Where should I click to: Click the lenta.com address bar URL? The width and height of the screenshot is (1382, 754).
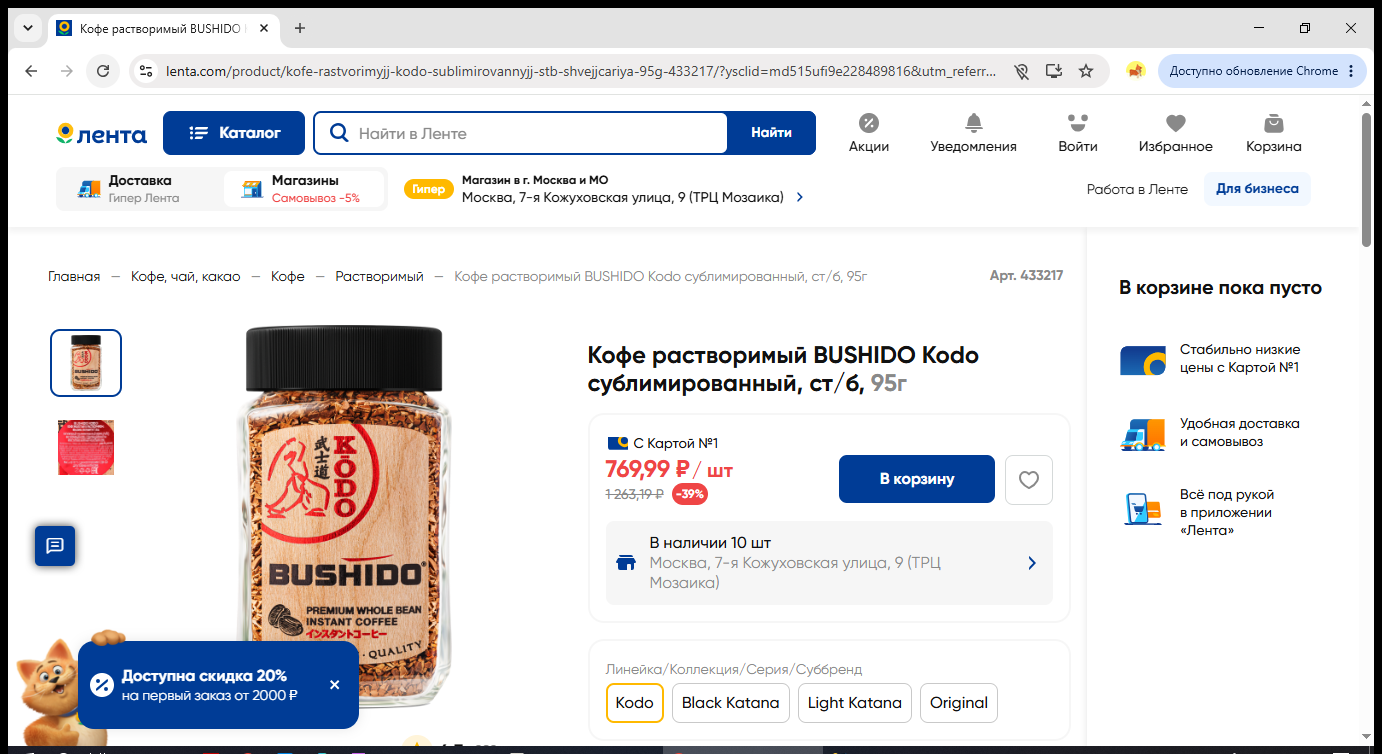point(581,71)
